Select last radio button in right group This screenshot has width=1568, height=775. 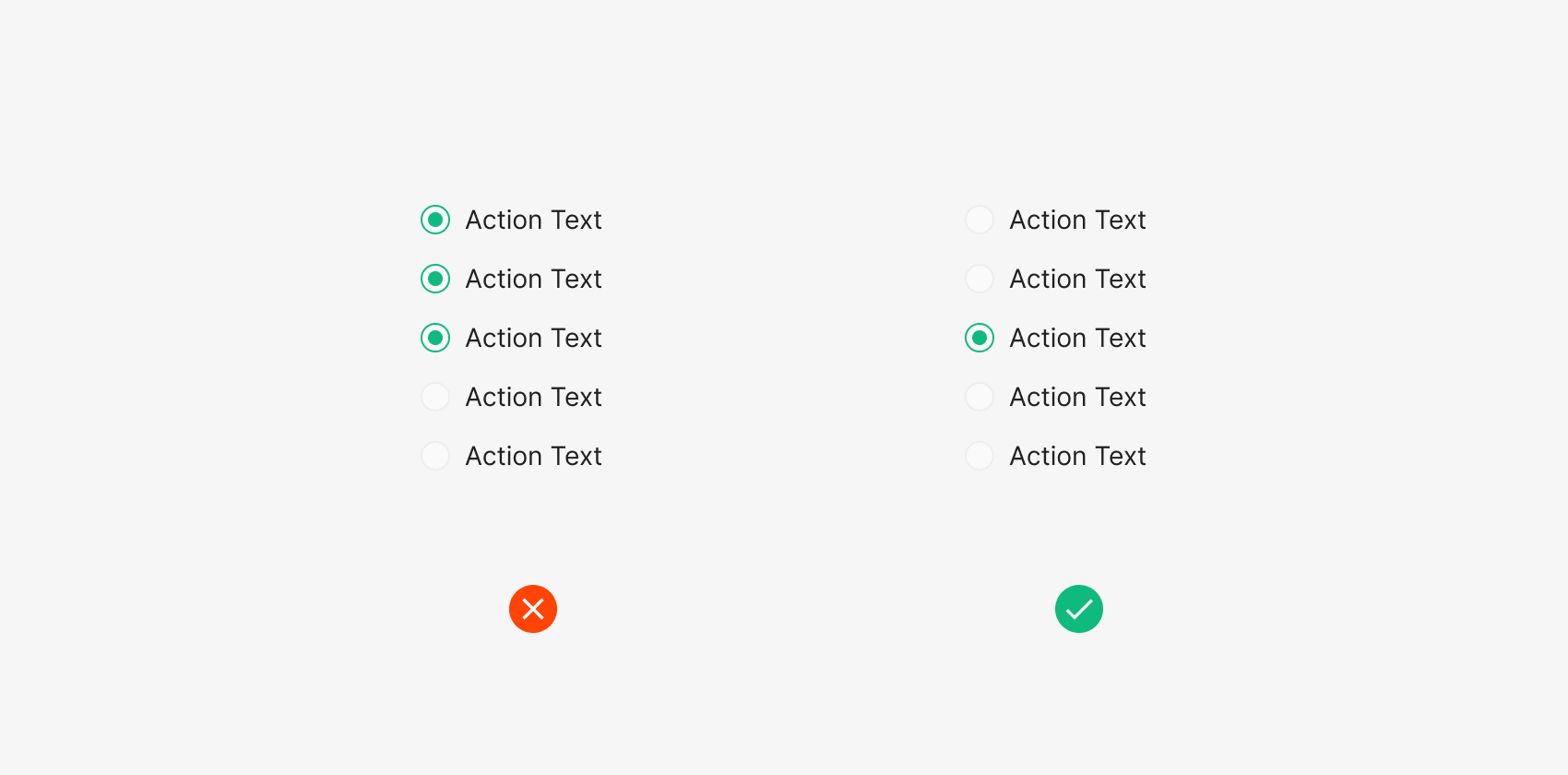pyautogui.click(x=980, y=456)
